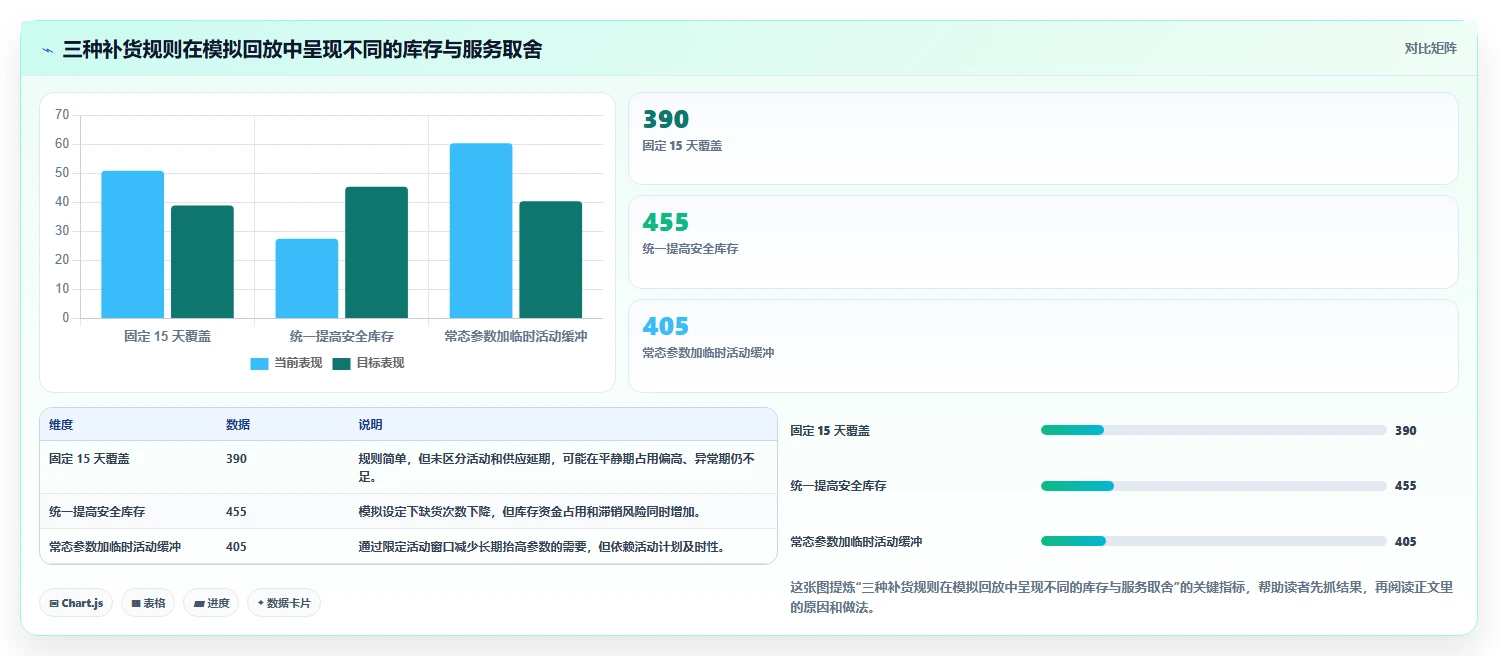The image size is (1498, 656).
Task: Select the Chart.js tag chip
Action: coord(76,603)
